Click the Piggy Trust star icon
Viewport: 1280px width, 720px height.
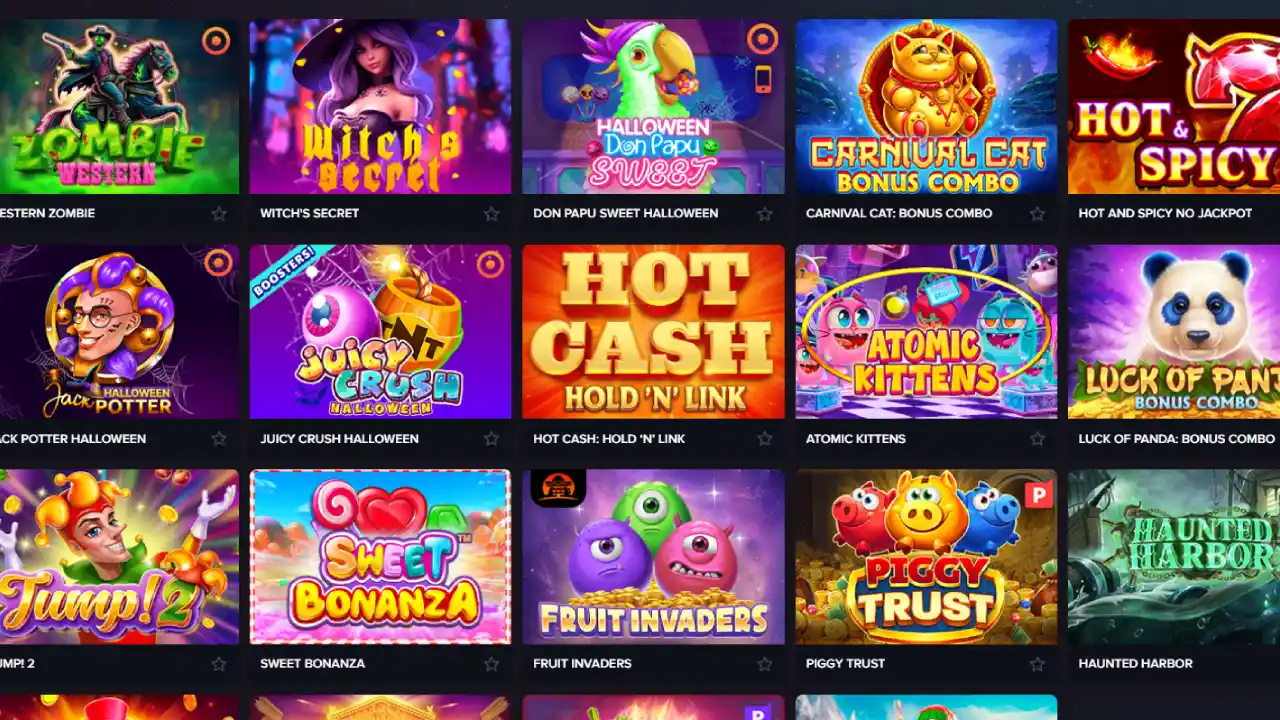pos(1037,663)
